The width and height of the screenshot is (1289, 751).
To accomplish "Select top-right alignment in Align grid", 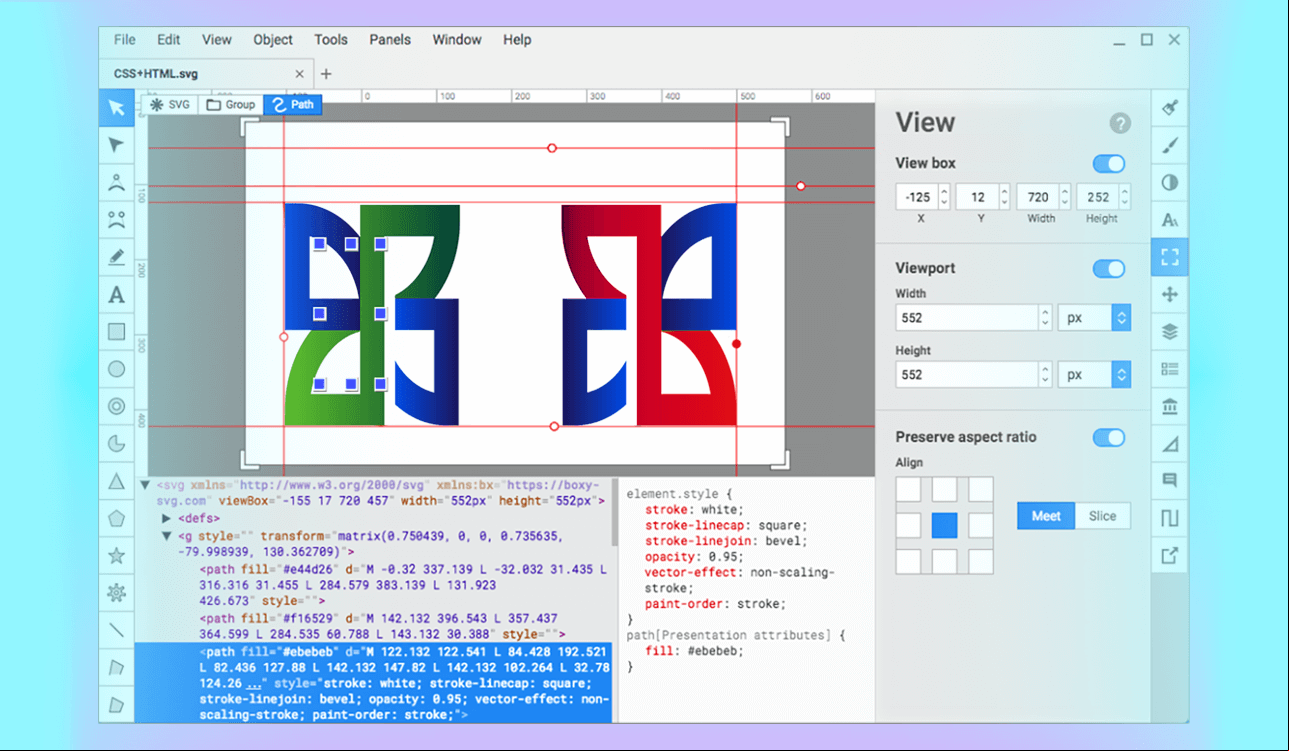I will 981,489.
